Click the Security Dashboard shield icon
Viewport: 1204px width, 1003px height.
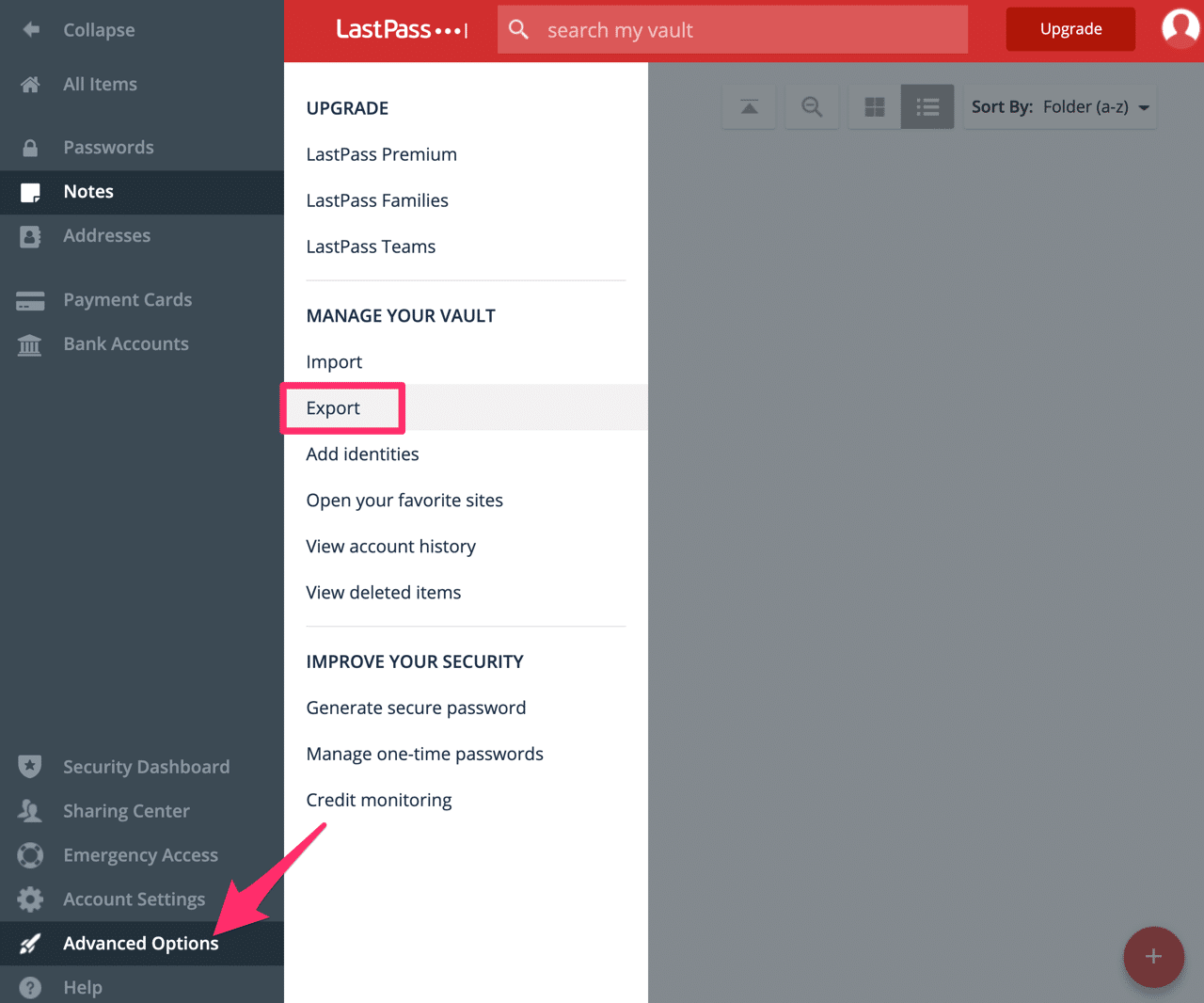point(30,766)
